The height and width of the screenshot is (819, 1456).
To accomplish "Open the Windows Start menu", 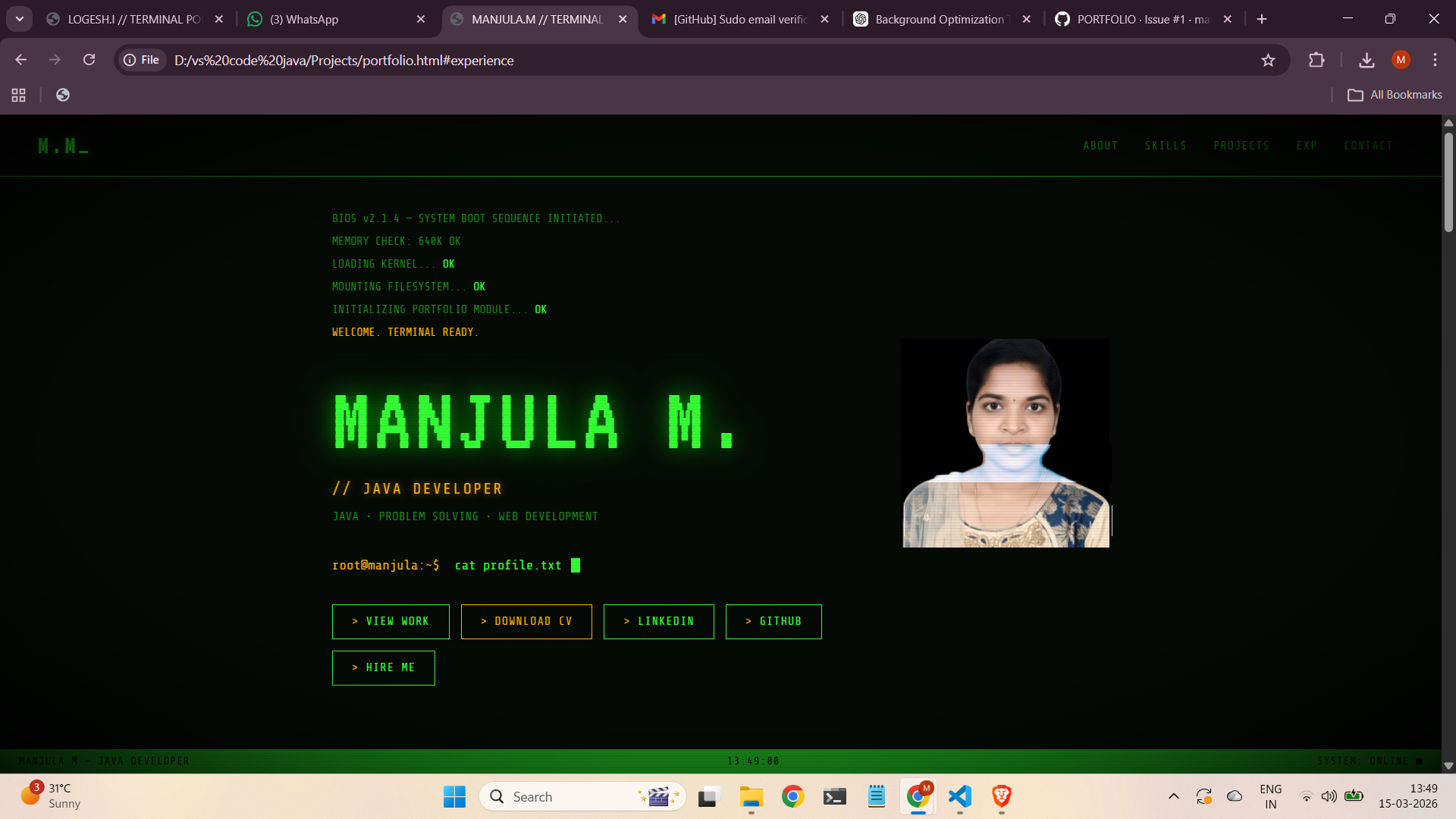I will coord(454,796).
